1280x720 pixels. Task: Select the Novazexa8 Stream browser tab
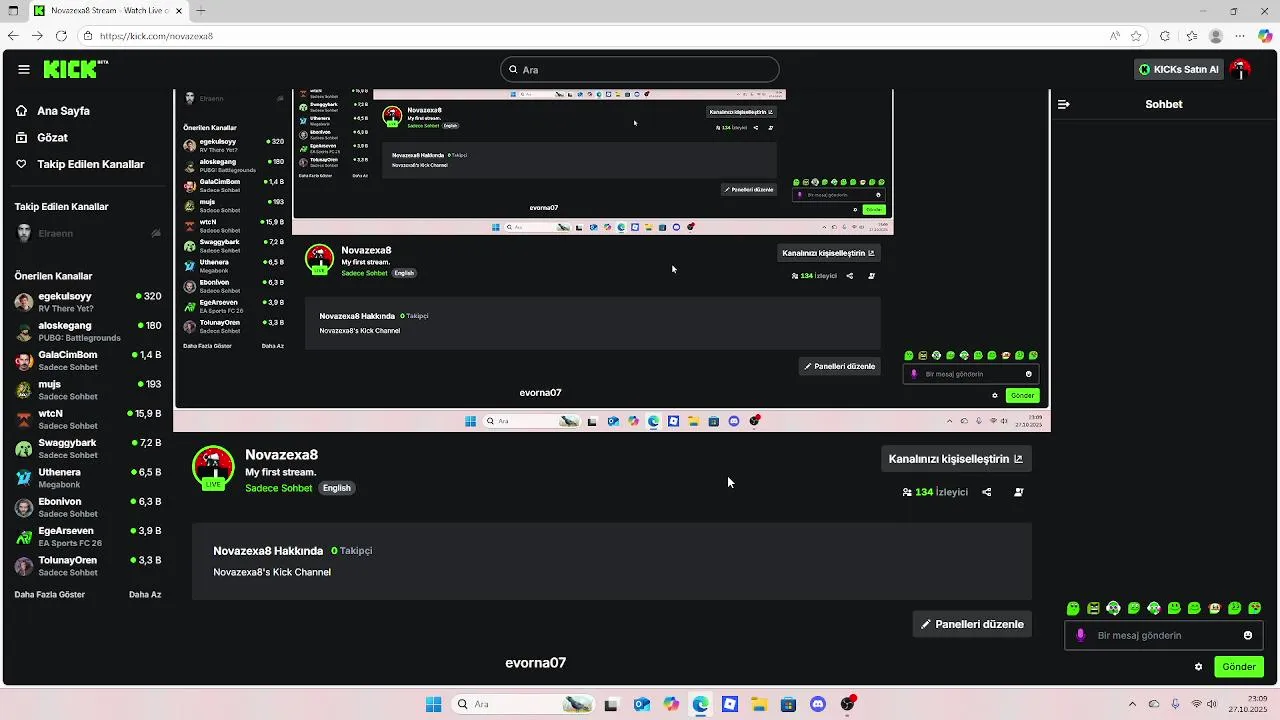[x=110, y=11]
